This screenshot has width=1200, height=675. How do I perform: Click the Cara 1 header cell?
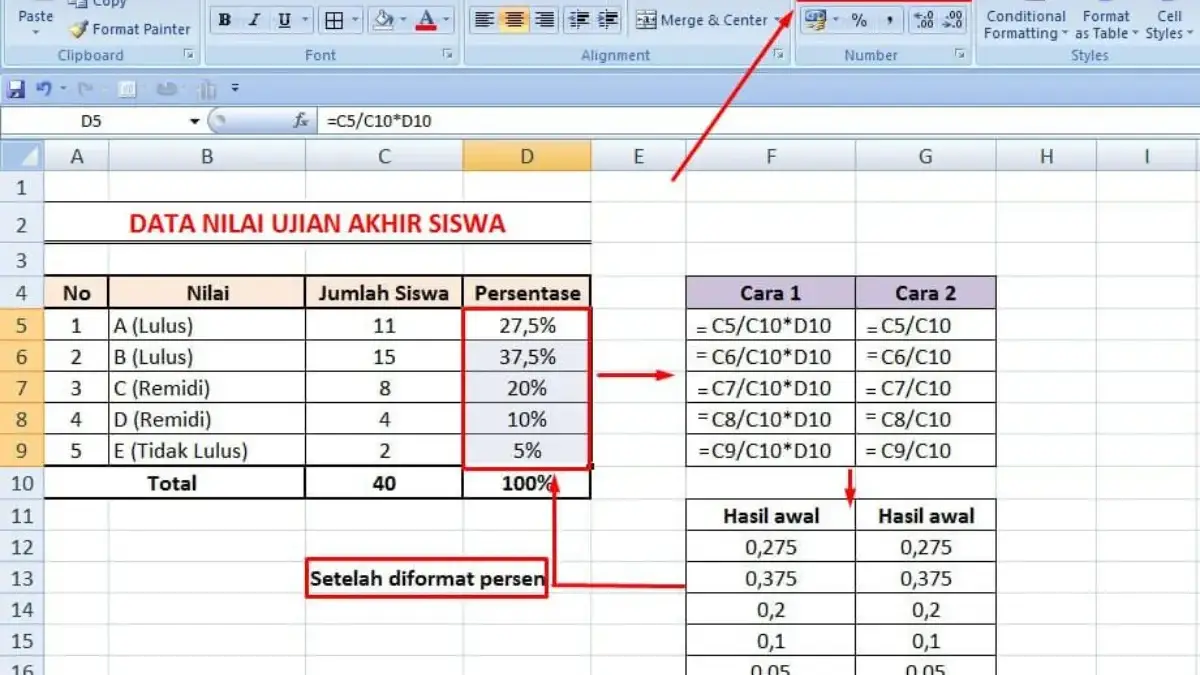pos(770,293)
